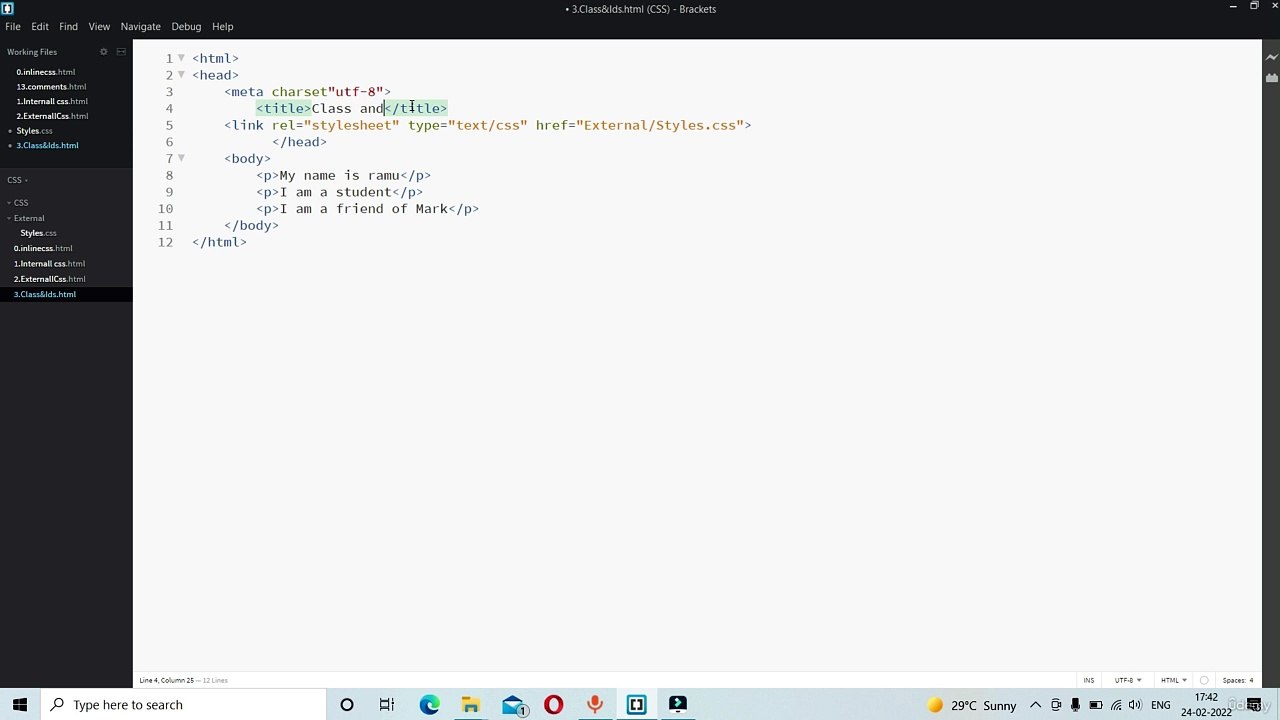This screenshot has height=720, width=1280.
Task: Open the HTML language mode dropdown
Action: 1173,680
